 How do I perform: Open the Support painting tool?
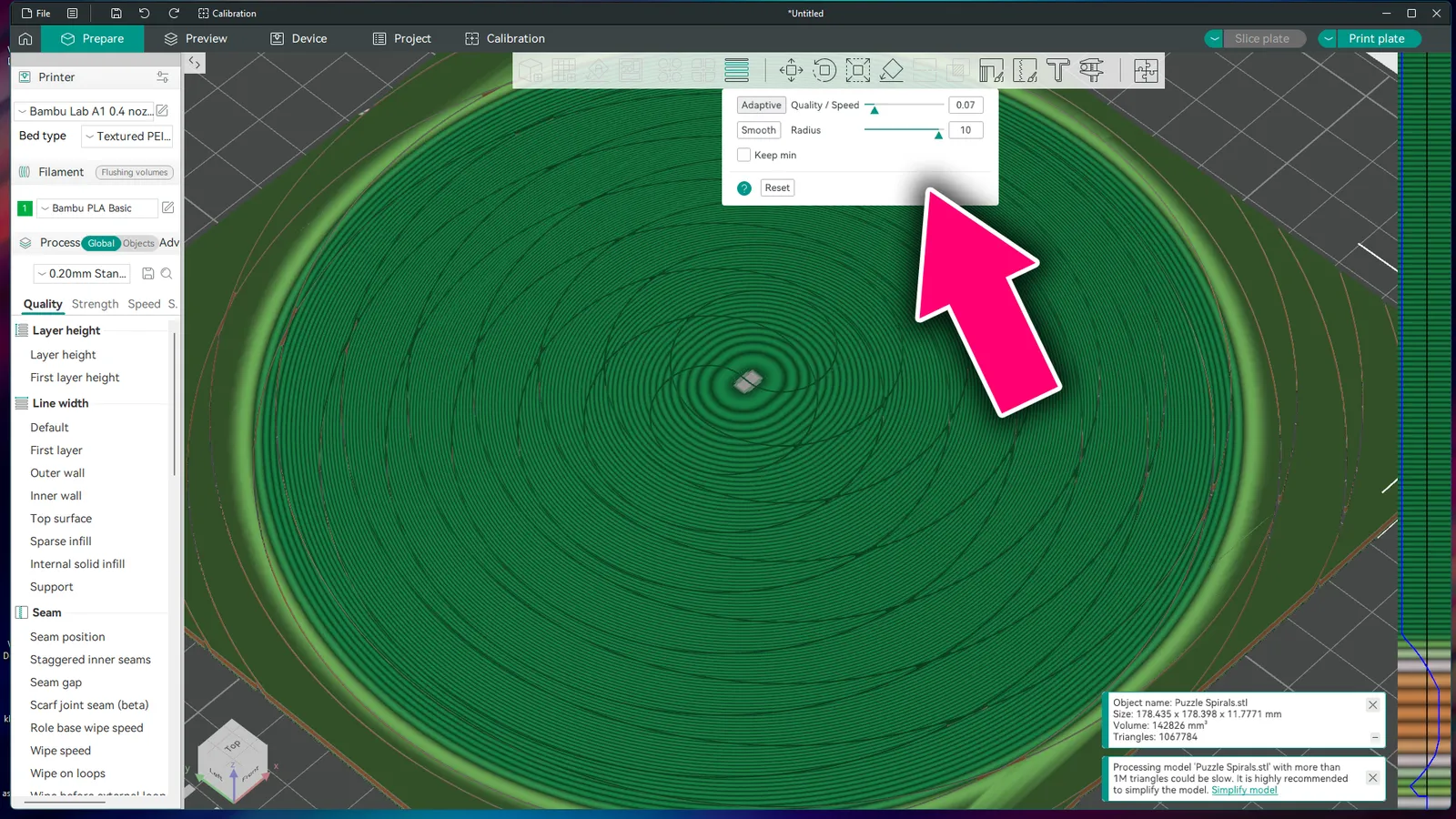(991, 70)
